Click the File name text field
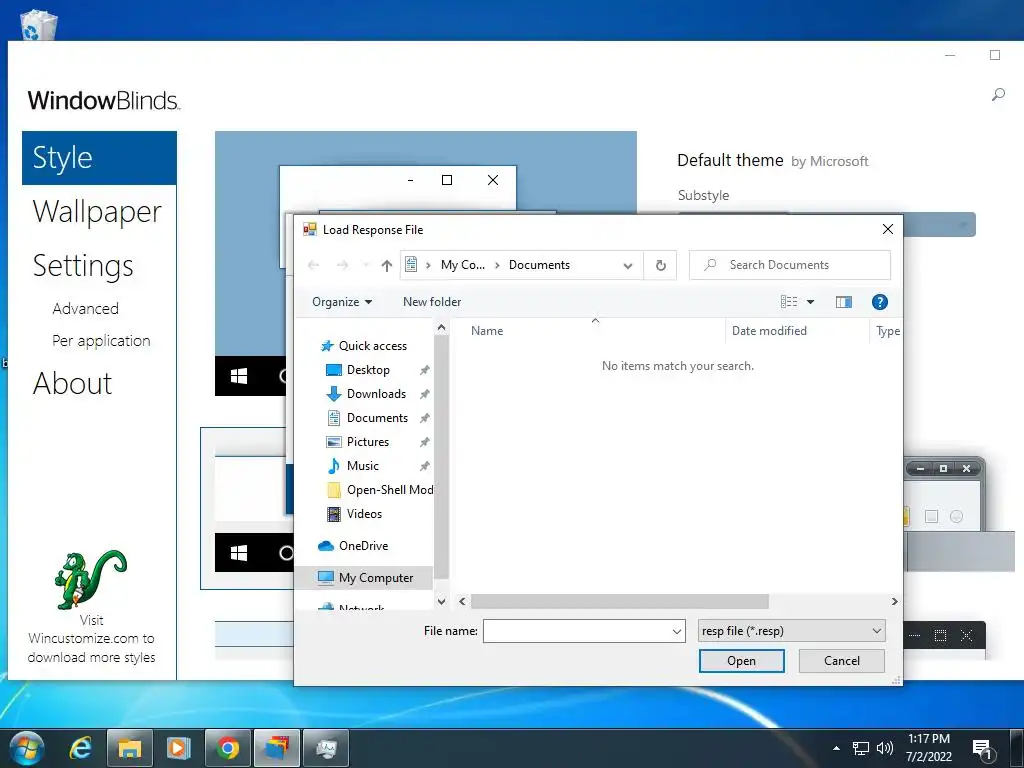 pos(577,631)
